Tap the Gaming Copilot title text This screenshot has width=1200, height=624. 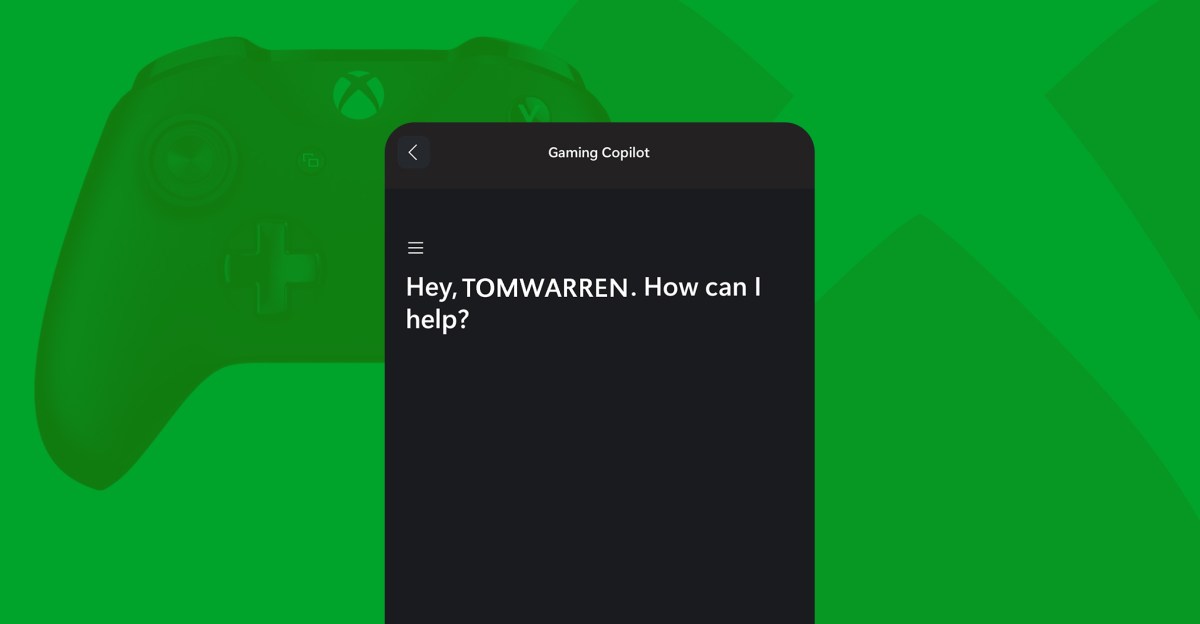tap(598, 152)
